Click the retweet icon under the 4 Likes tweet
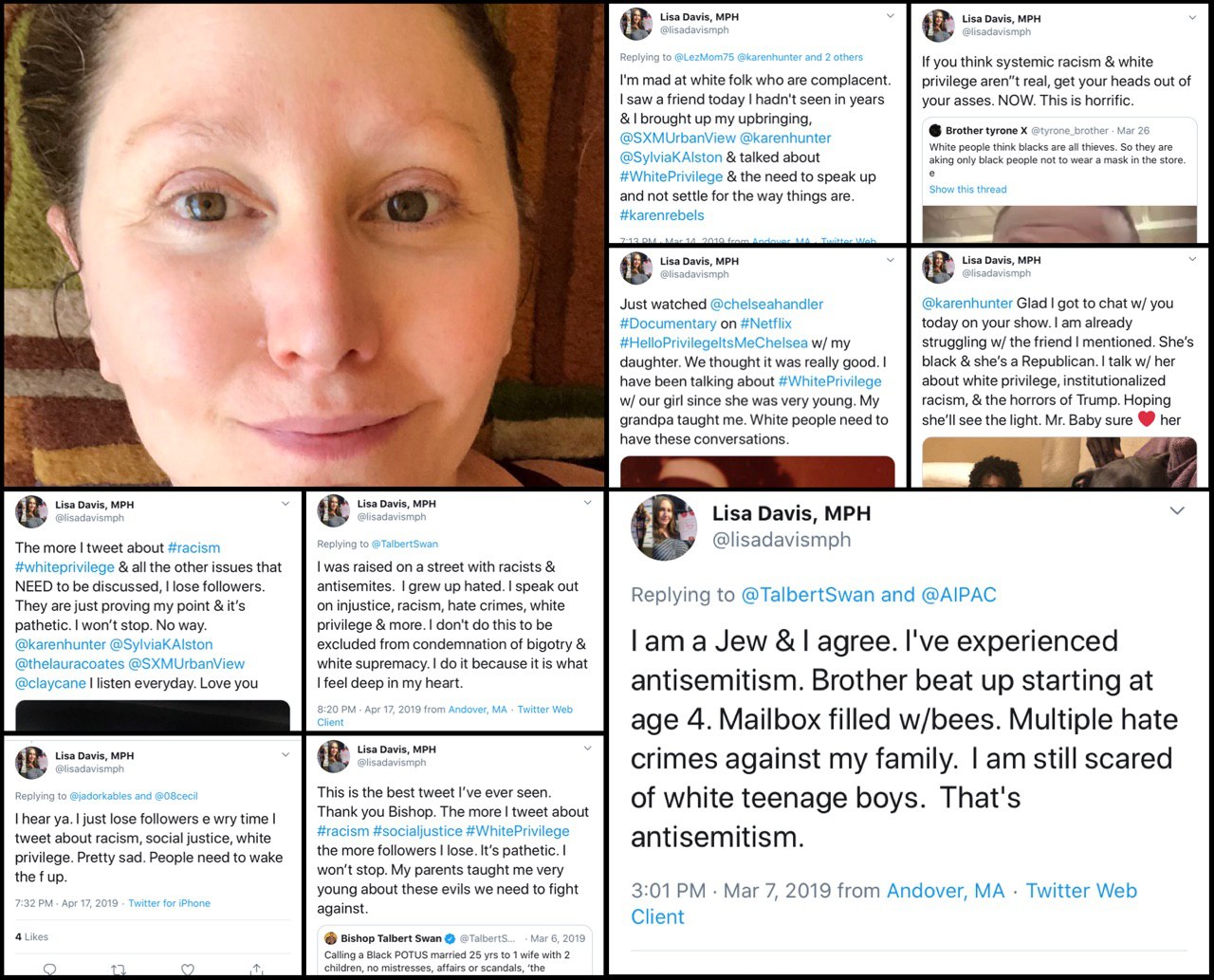This screenshot has width=1214, height=980. [119, 970]
